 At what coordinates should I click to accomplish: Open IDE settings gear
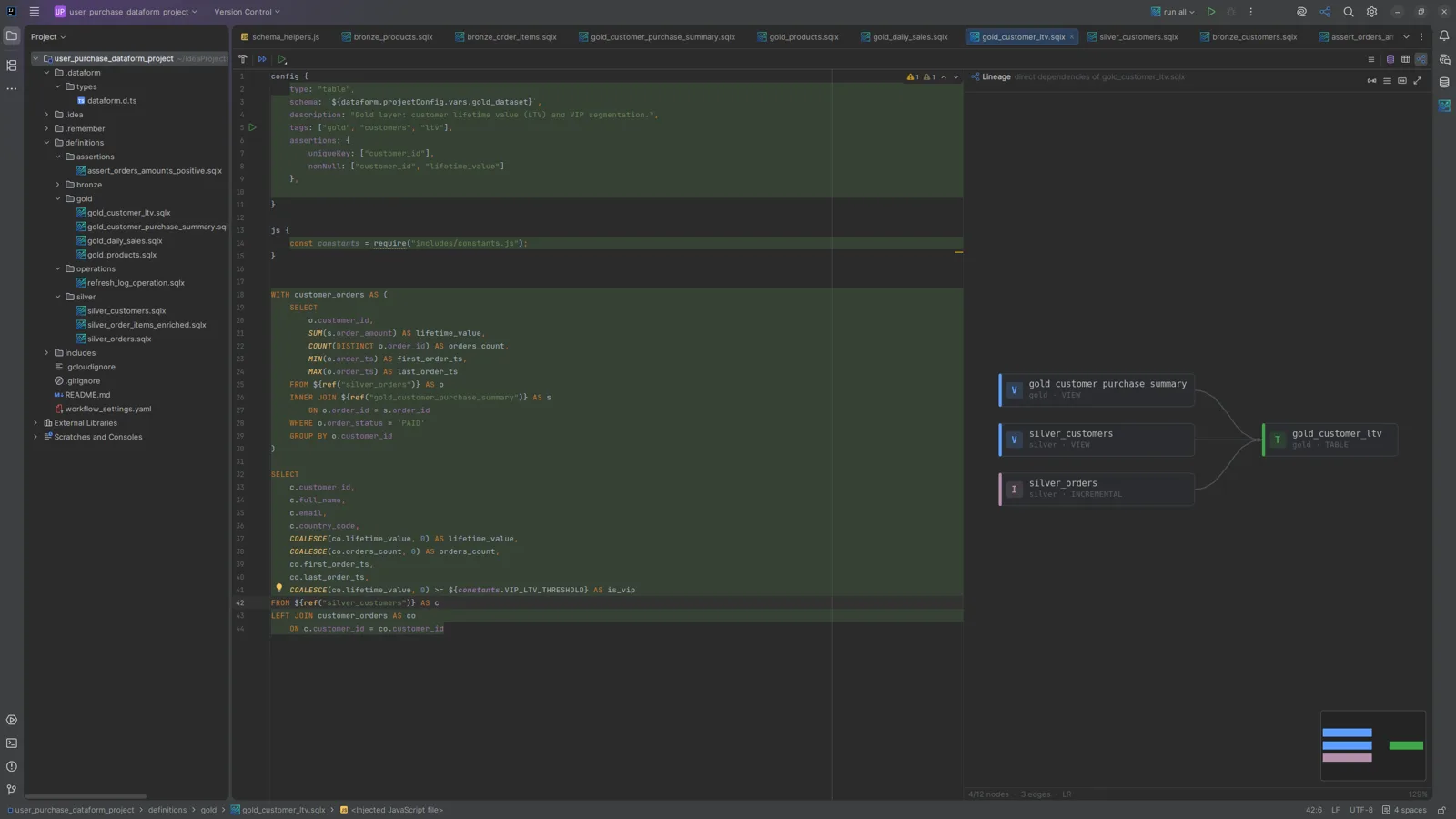click(x=1372, y=12)
